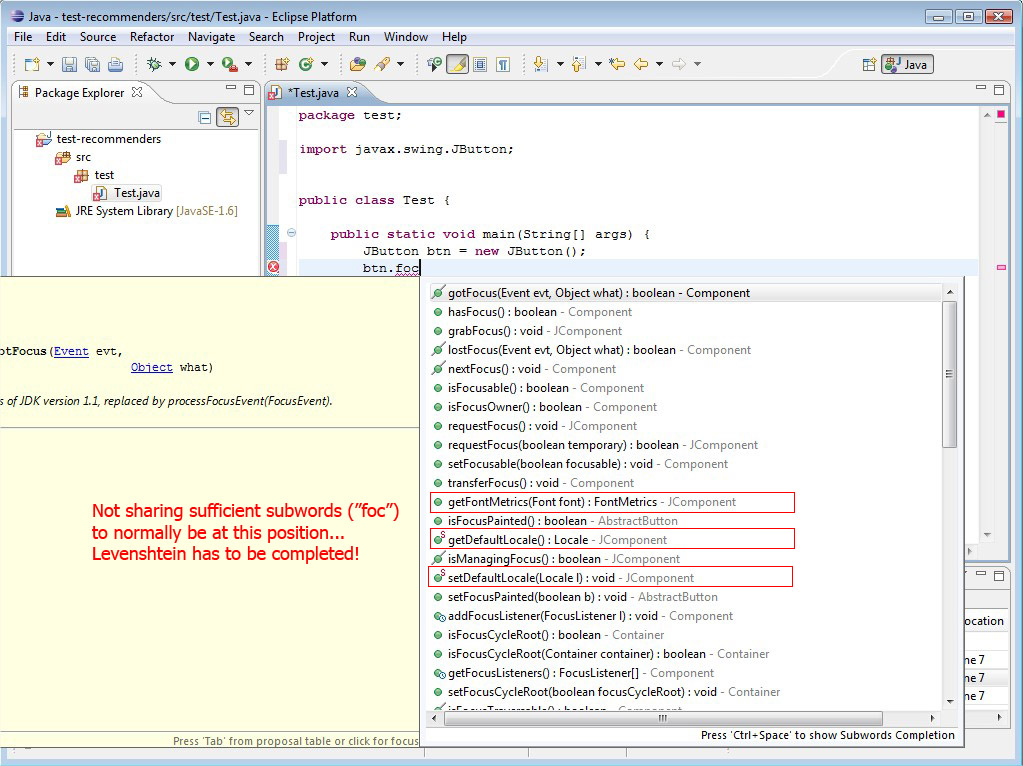Navigate Forward with the grey right arrow
The image size is (1023, 766).
coord(679,64)
